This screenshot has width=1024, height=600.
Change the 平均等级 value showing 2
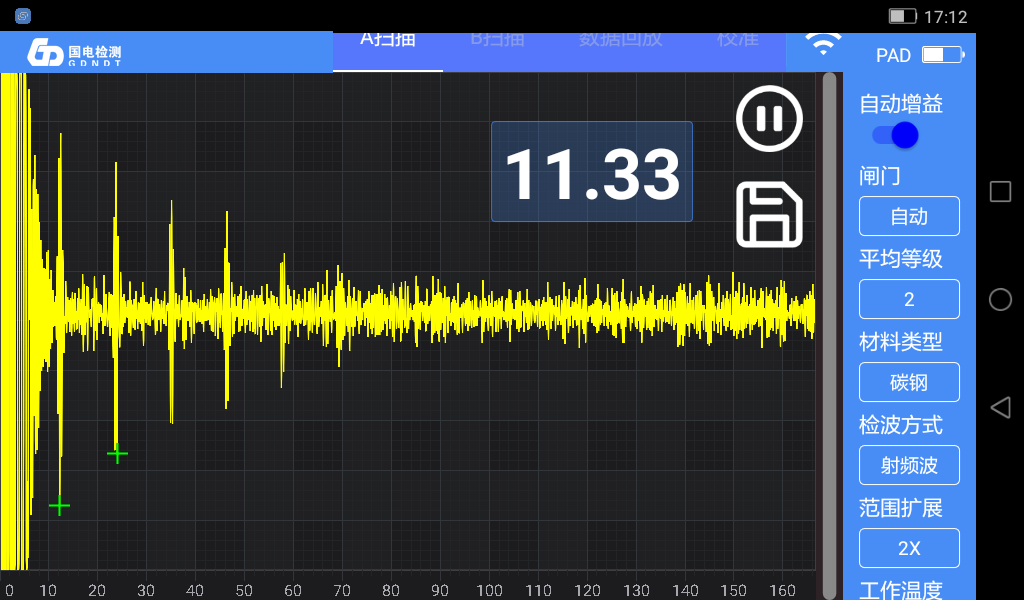(909, 299)
